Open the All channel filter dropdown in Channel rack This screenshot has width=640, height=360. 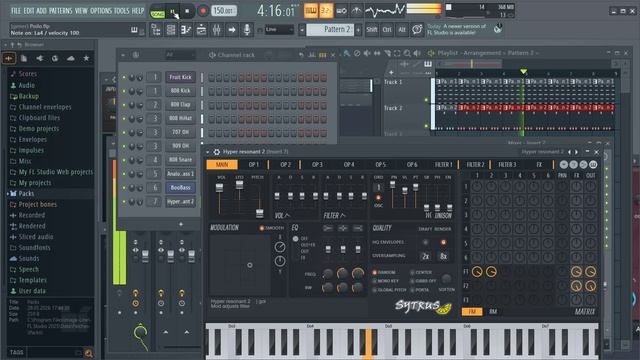click(x=180, y=55)
